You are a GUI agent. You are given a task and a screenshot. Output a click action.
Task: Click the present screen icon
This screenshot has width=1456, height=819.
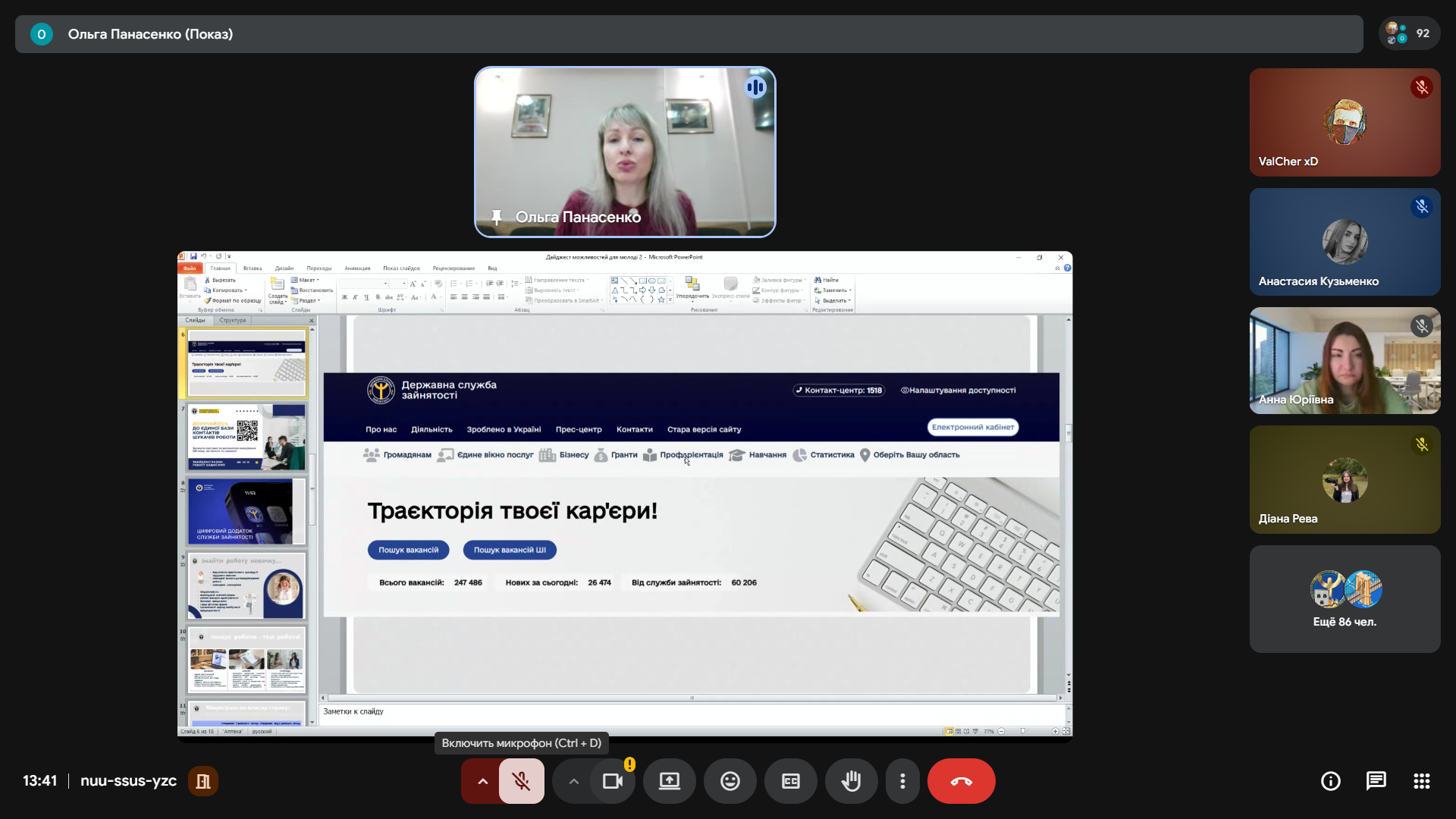(x=669, y=781)
